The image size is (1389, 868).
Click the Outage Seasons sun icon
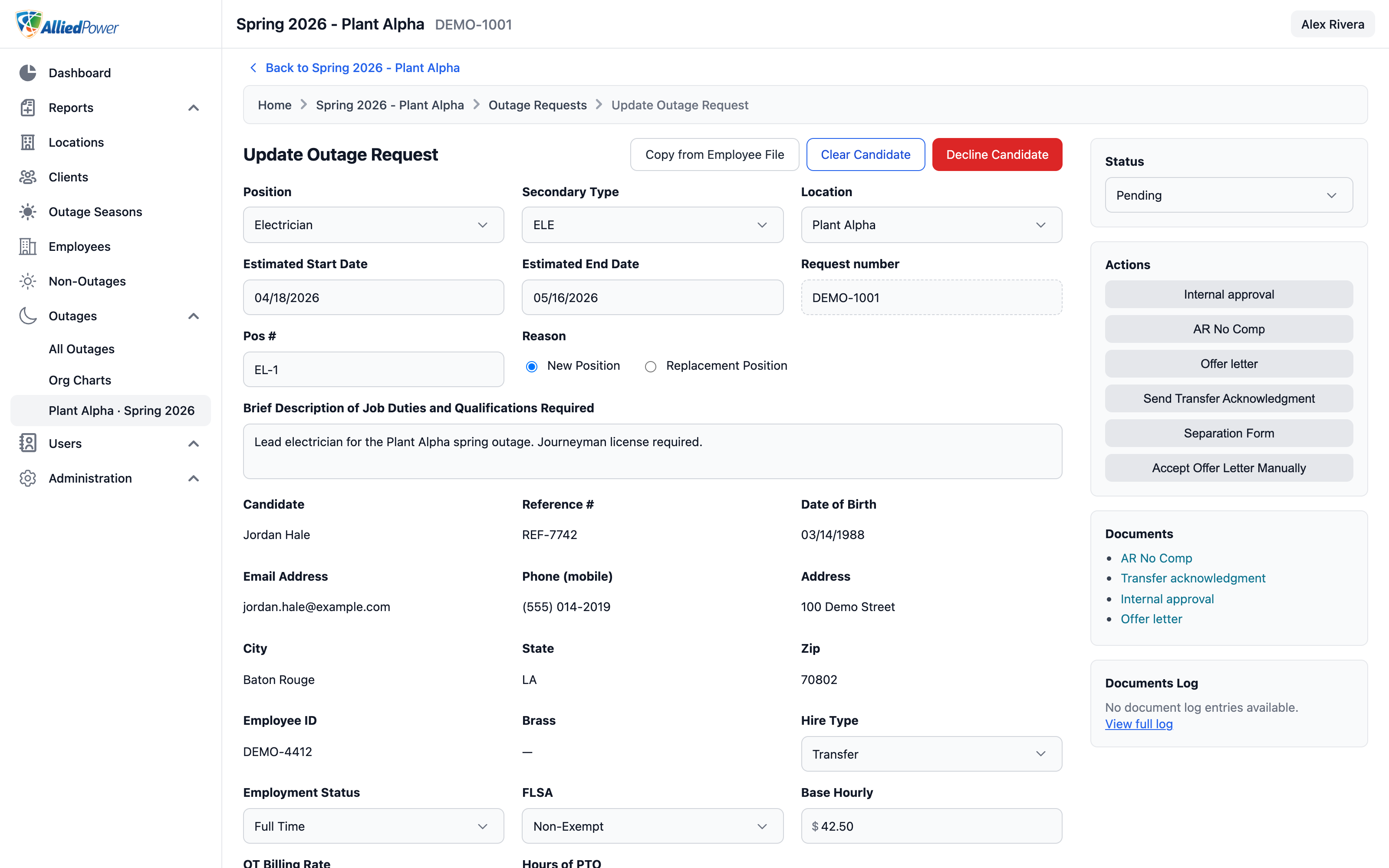tap(27, 212)
